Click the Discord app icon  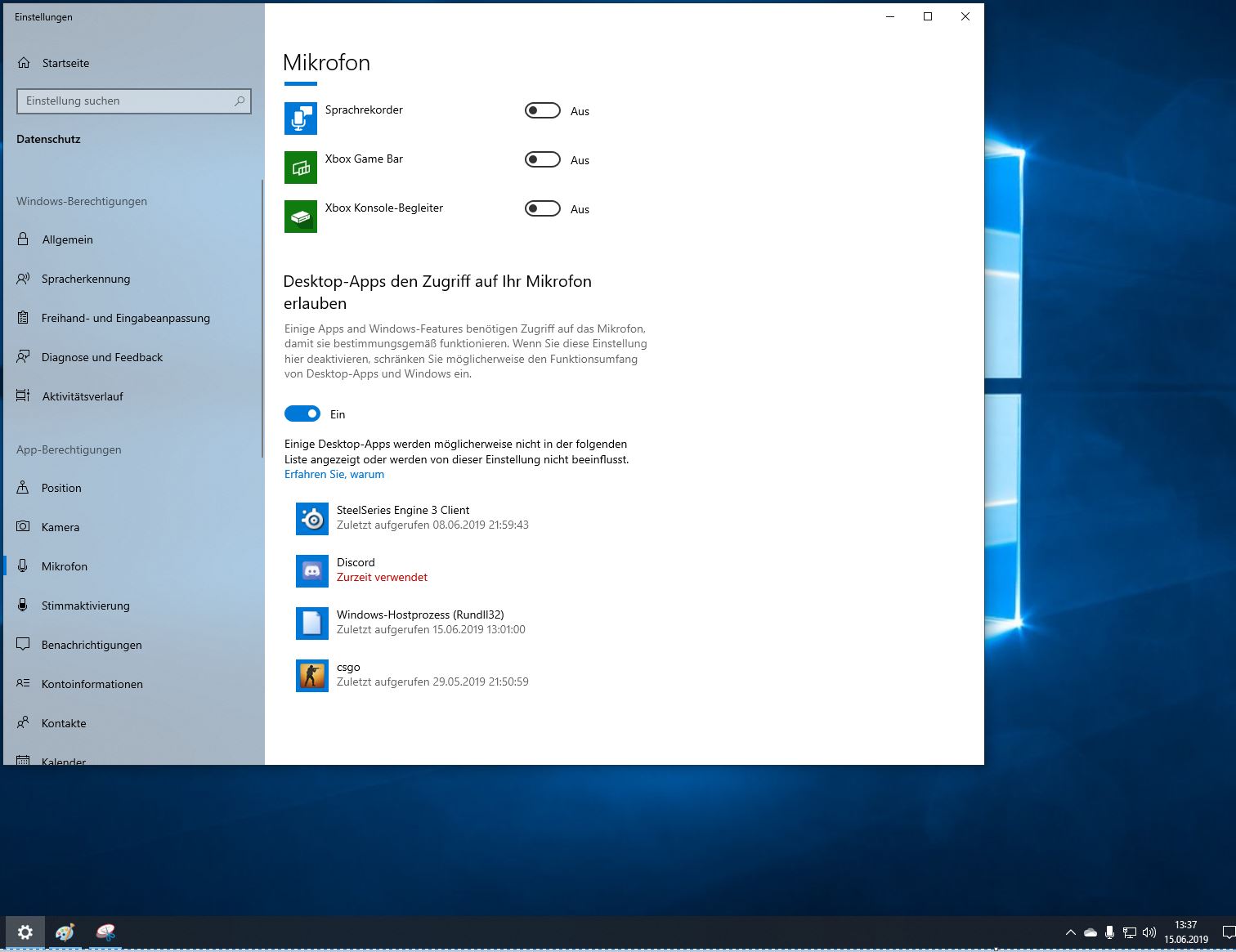(312, 571)
